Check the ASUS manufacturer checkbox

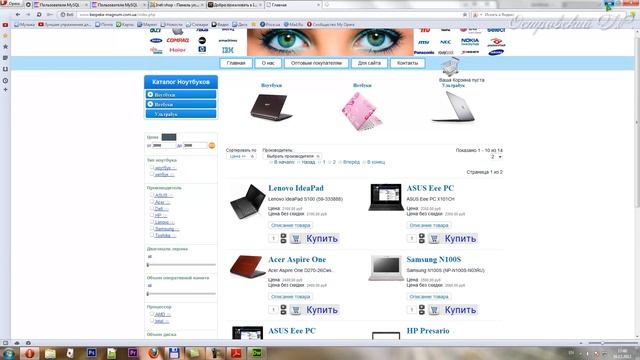pos(152,195)
